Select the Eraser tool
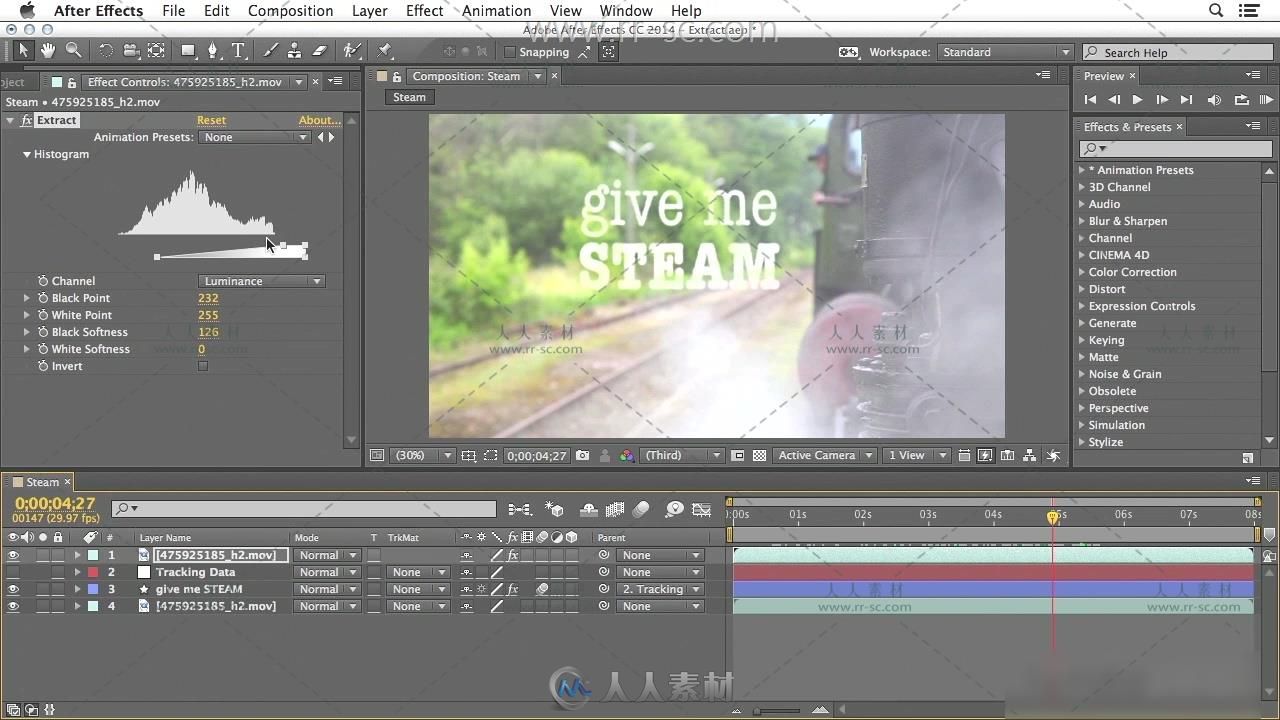 point(320,50)
